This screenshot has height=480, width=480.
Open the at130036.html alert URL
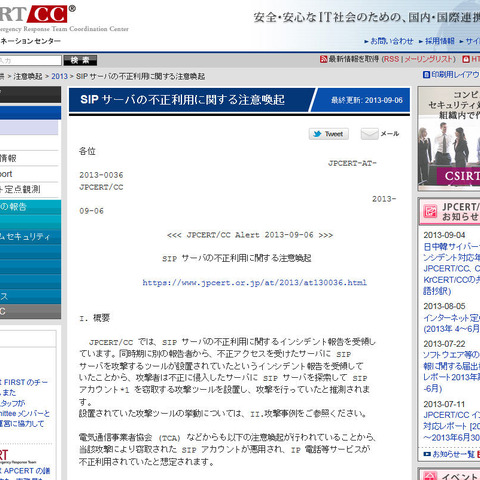click(255, 283)
